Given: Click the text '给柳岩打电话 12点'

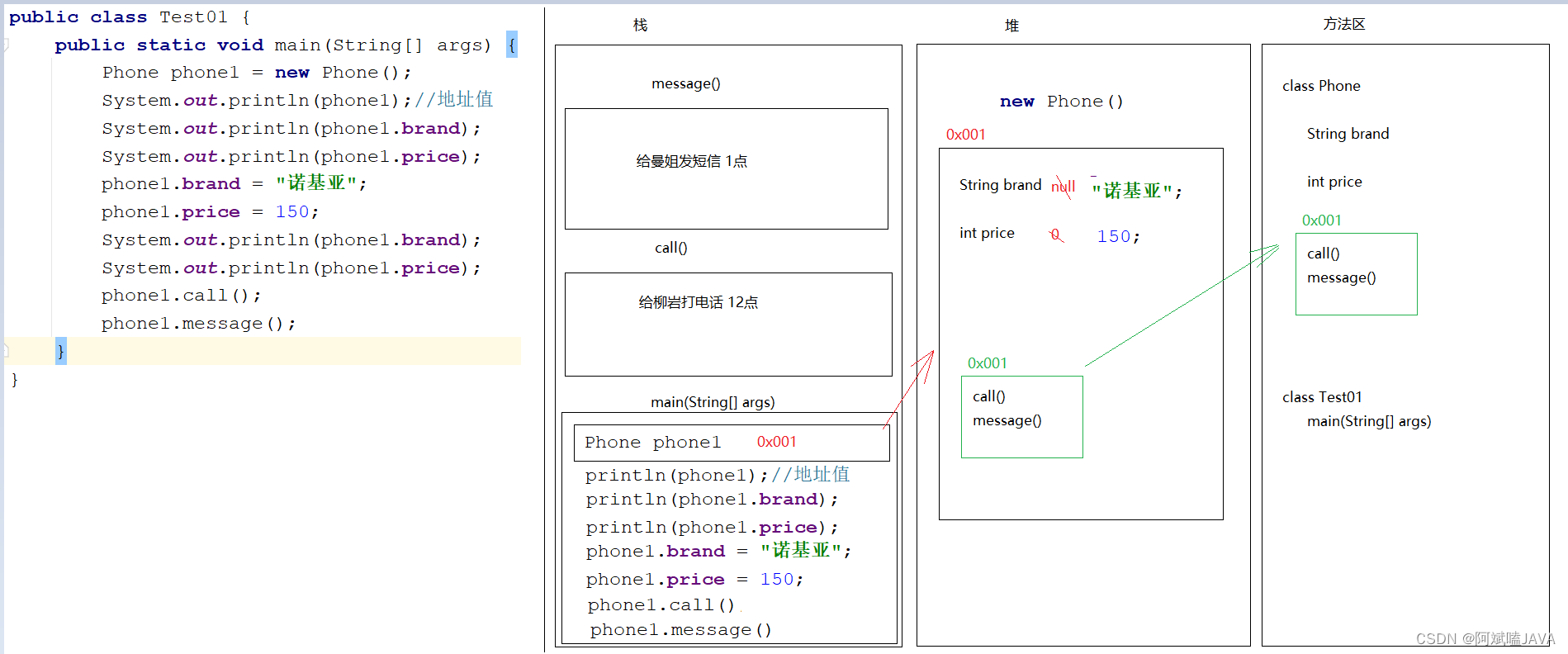Looking at the screenshot, I should click(698, 302).
